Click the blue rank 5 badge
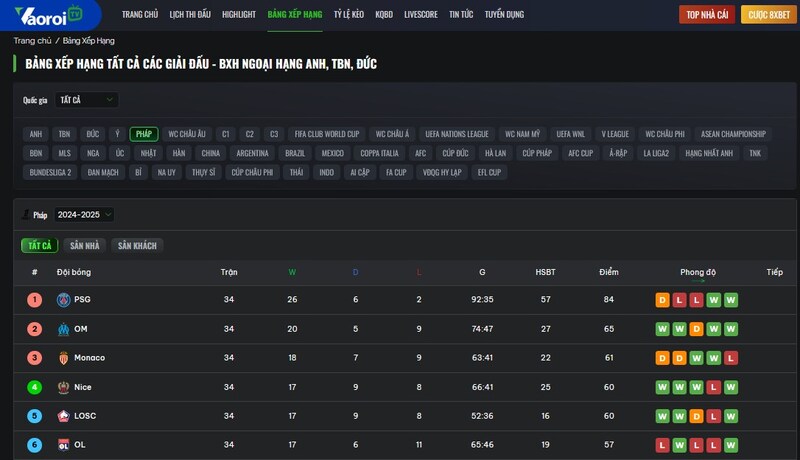The width and height of the screenshot is (800, 460). (35, 416)
